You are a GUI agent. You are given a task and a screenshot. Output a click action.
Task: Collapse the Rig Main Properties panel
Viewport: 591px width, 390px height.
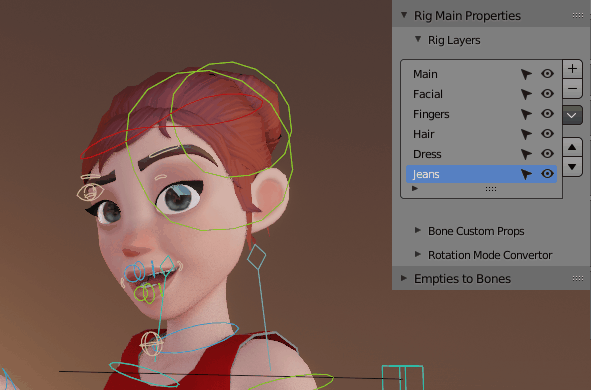coord(404,15)
